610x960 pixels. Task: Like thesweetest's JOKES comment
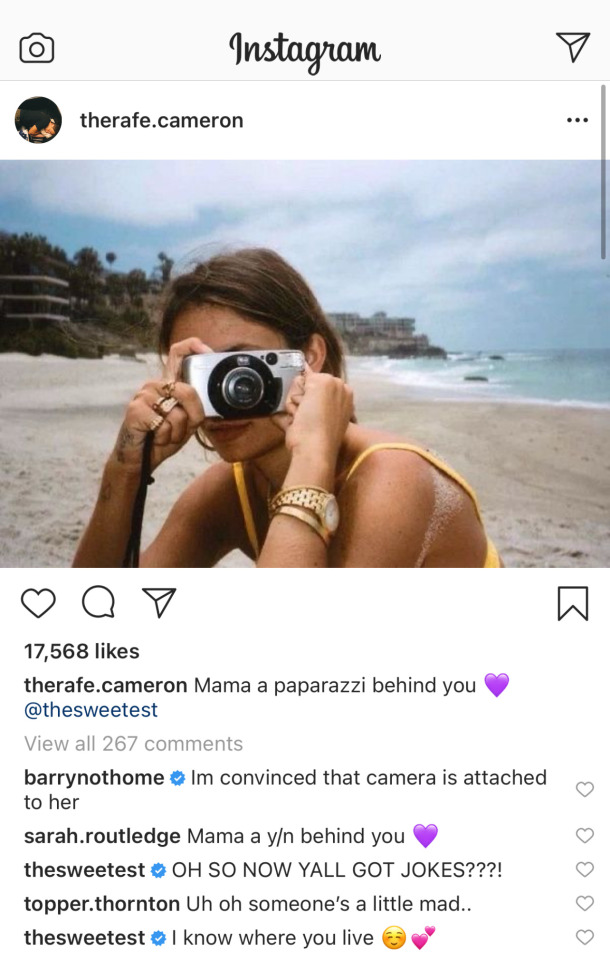coord(585,870)
